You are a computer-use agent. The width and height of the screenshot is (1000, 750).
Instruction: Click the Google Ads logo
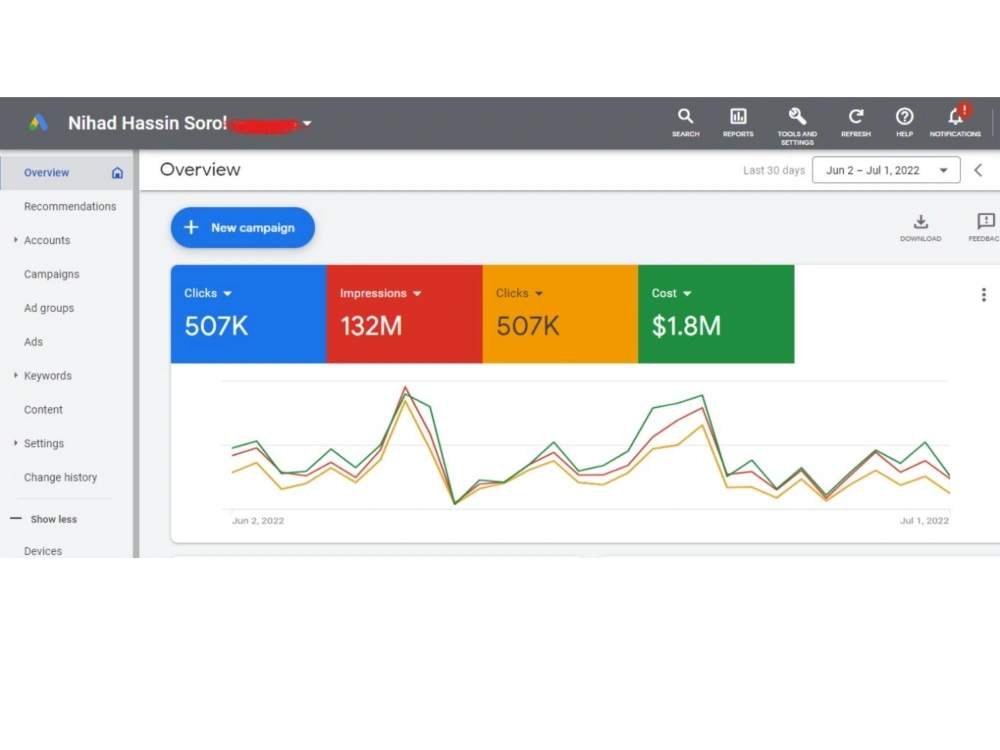tap(38, 122)
